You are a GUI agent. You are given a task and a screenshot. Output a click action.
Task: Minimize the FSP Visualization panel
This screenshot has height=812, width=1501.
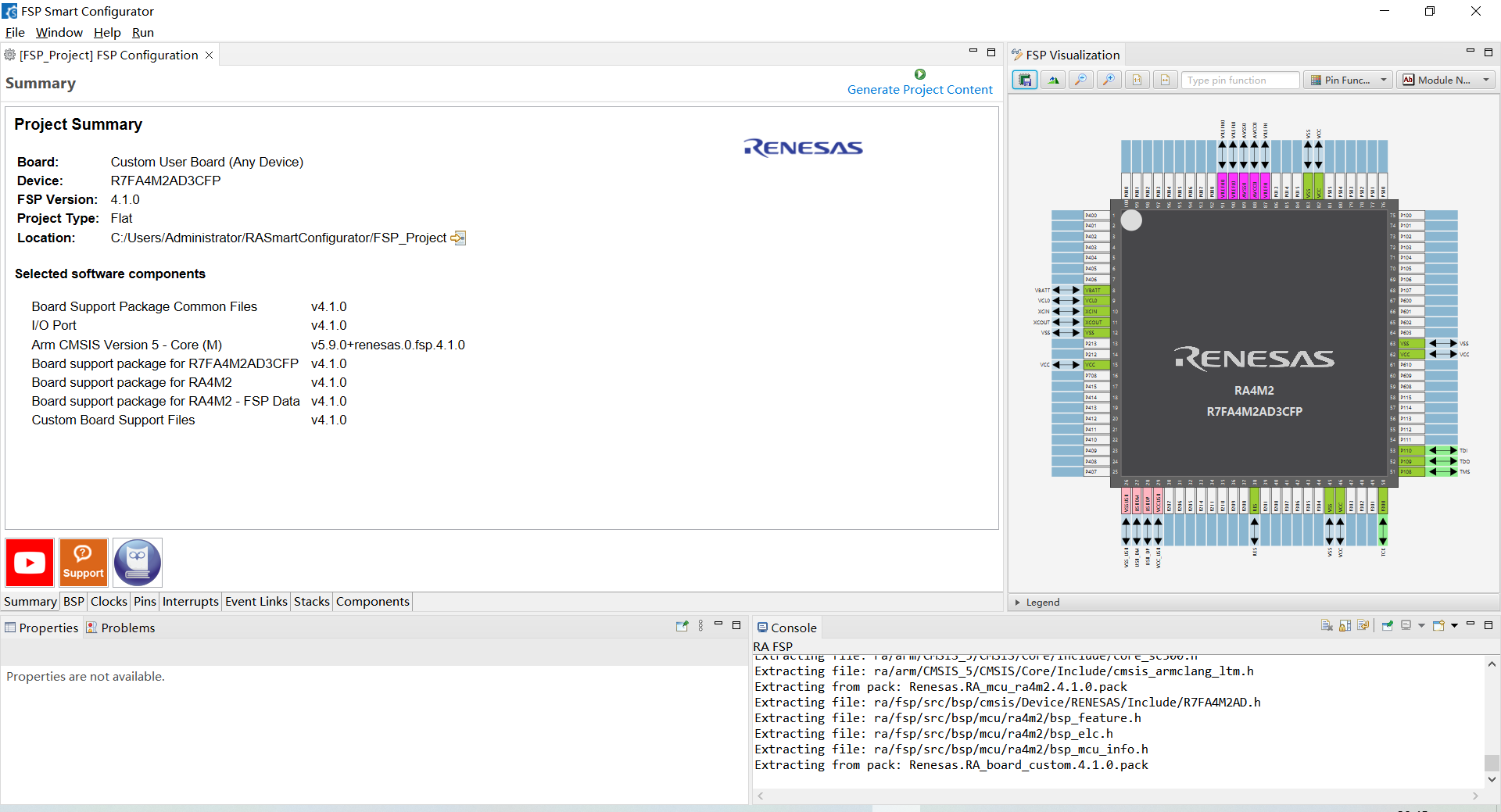pos(1470,52)
